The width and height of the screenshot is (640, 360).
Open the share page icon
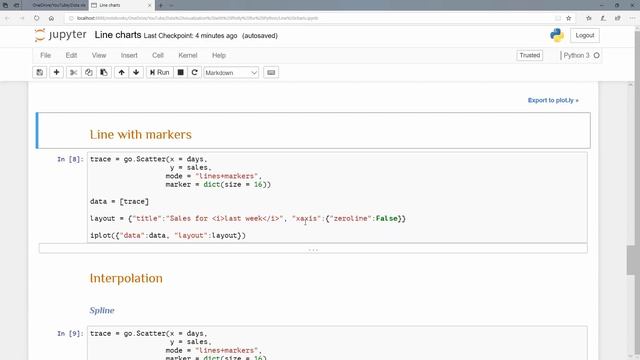coord(618,18)
